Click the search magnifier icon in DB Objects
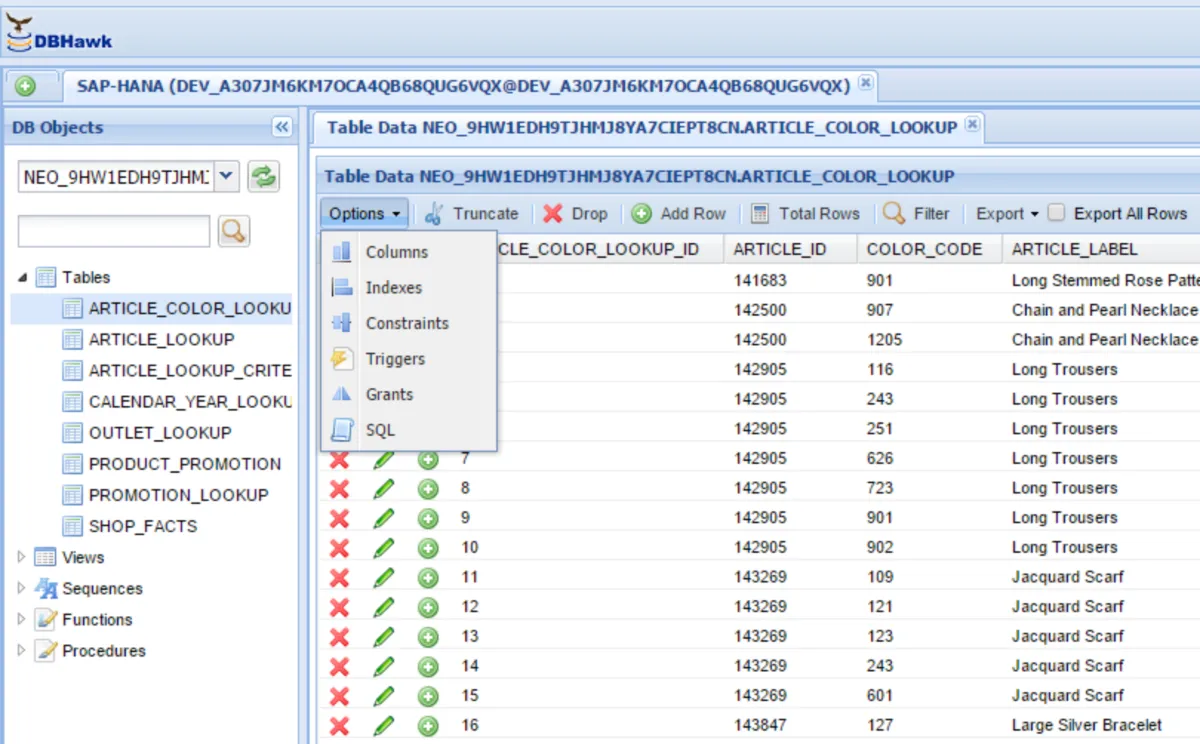Image resolution: width=1200 pixels, height=744 pixels. [x=233, y=231]
